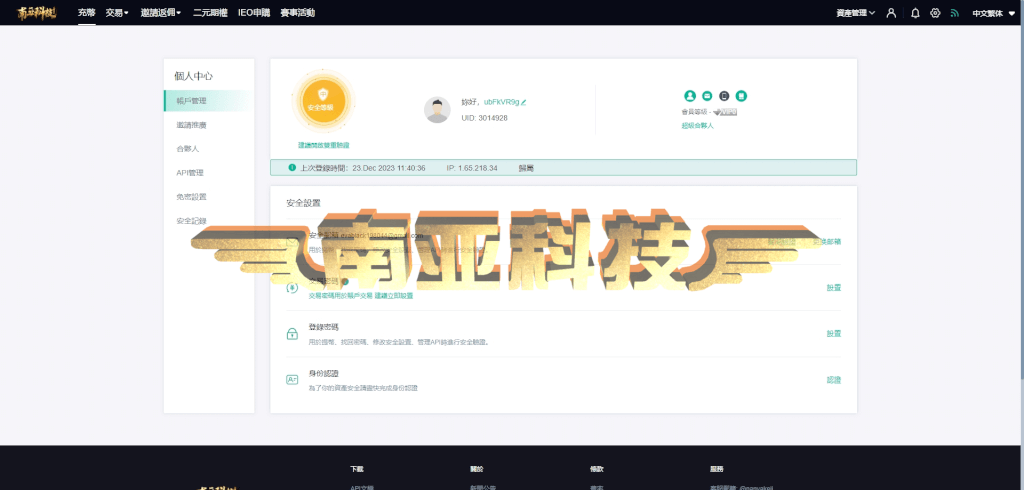Viewport: 1024px width, 490px height.
Task: Open the IEO申購 menu item
Action: coord(254,12)
